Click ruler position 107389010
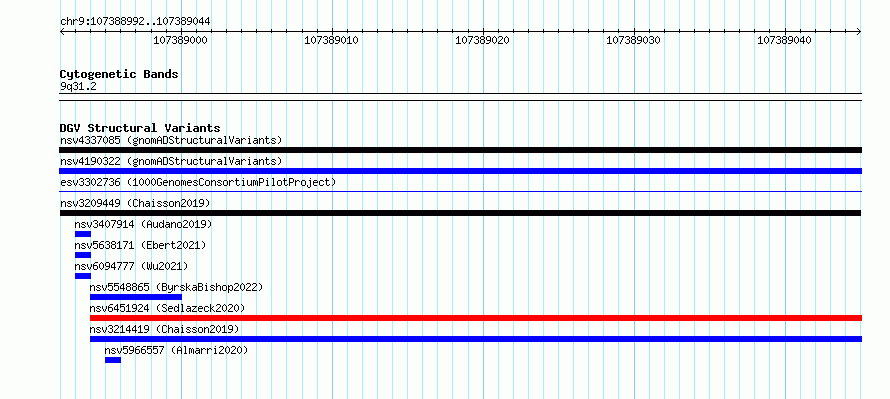The width and height of the screenshot is (890, 399). pos(331,40)
